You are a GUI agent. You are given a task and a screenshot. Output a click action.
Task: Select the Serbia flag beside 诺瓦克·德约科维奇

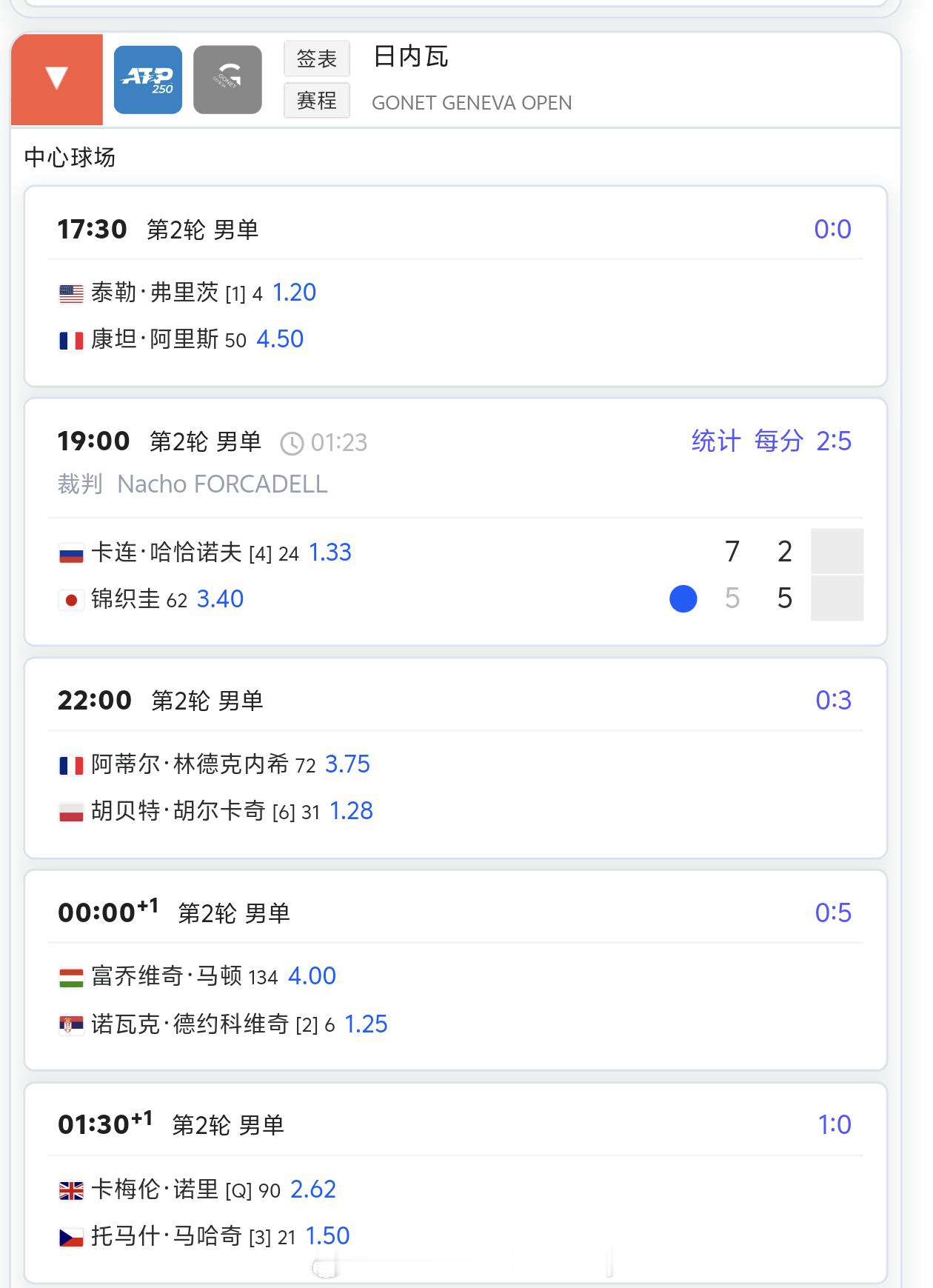pos(71,1025)
